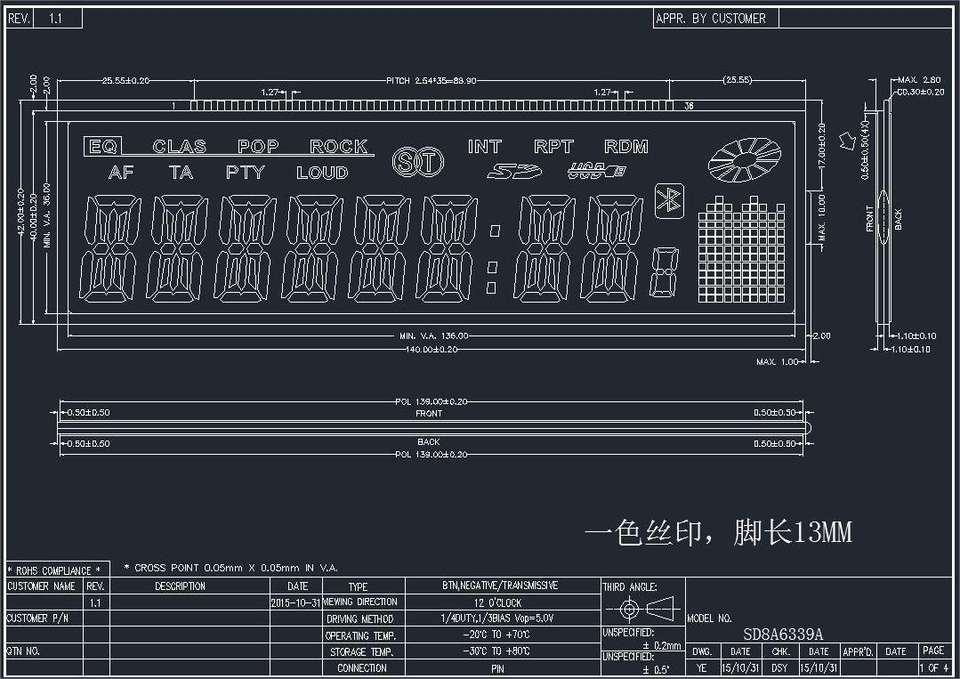
Task: Select the AF indicator text
Action: (121, 173)
